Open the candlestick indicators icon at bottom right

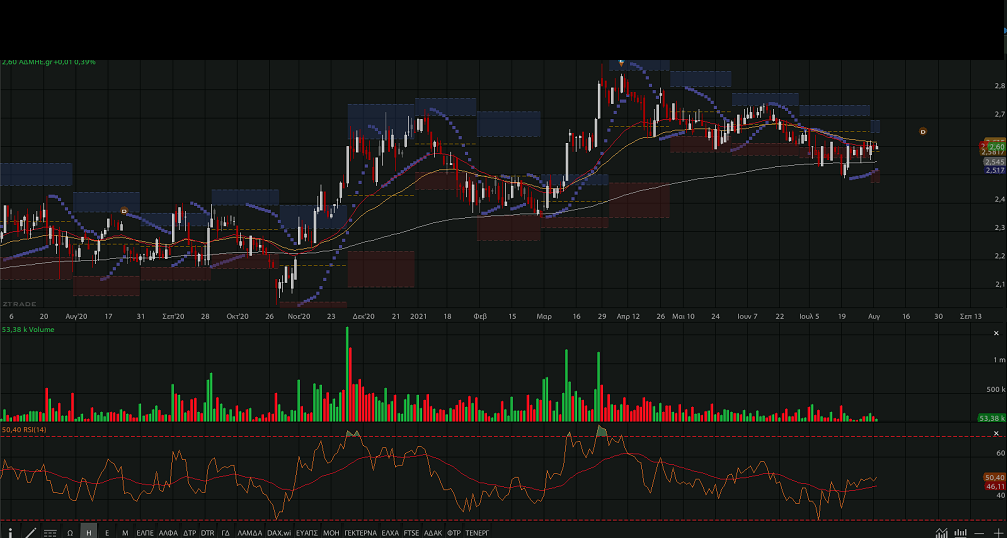click(x=961, y=533)
